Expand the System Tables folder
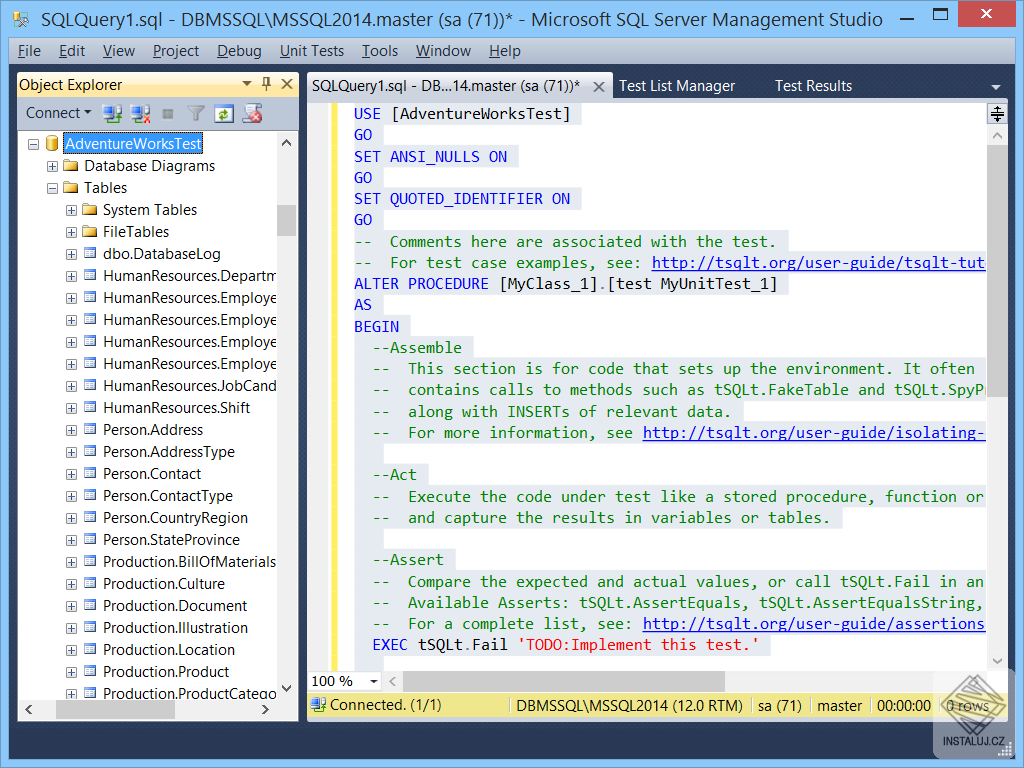This screenshot has height=768, width=1024. 71,210
